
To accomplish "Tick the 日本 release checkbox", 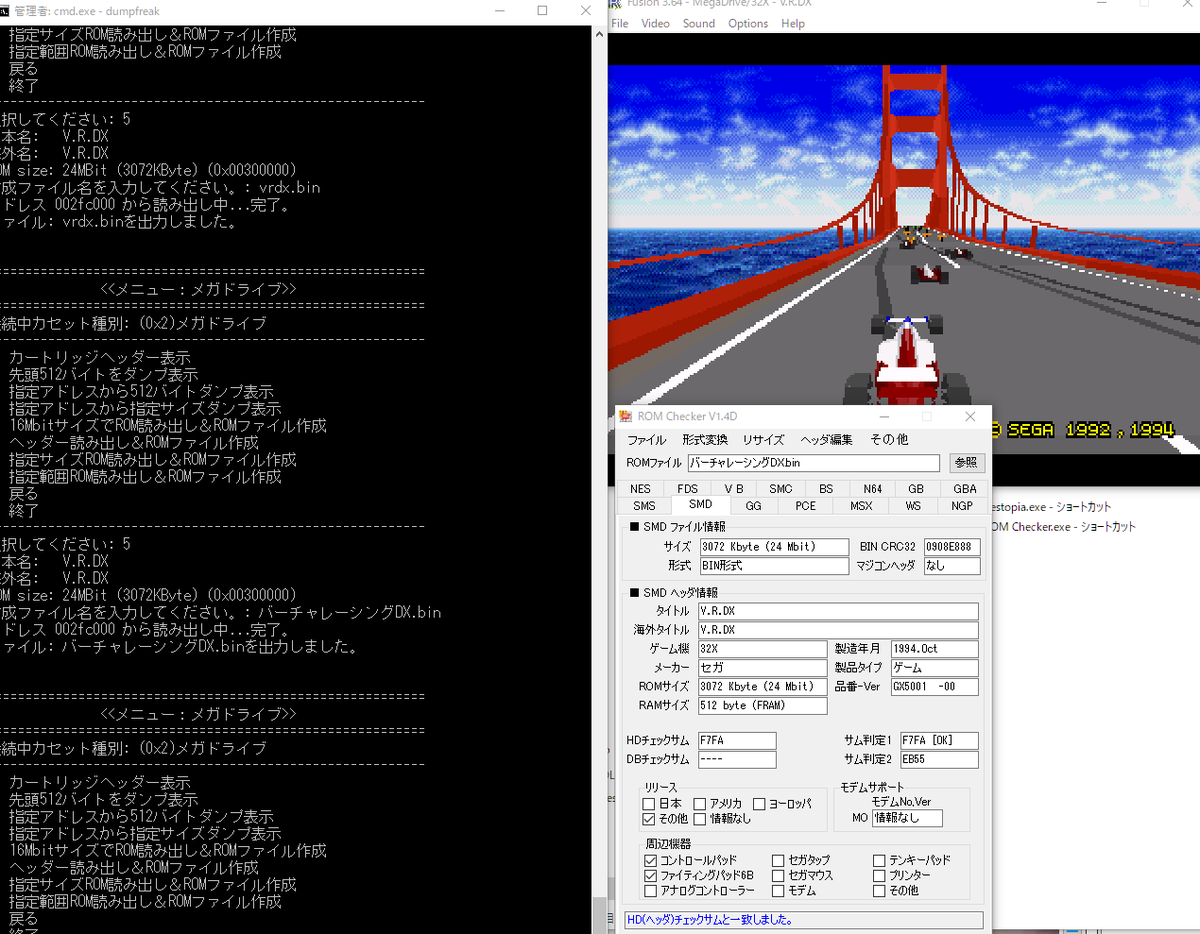I will pyautogui.click(x=650, y=804).
